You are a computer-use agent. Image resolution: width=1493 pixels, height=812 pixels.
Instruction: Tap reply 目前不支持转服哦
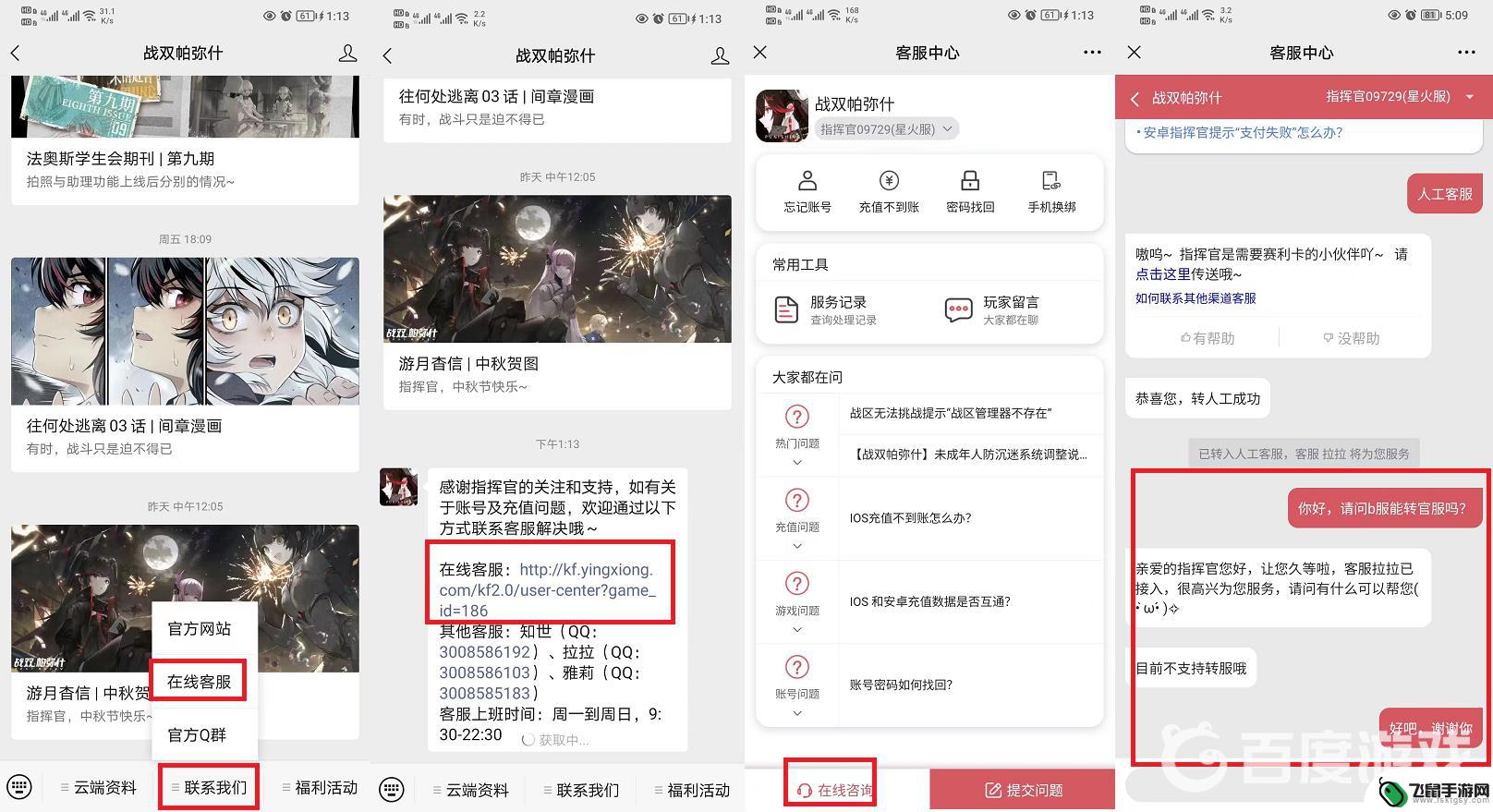(x=1191, y=668)
